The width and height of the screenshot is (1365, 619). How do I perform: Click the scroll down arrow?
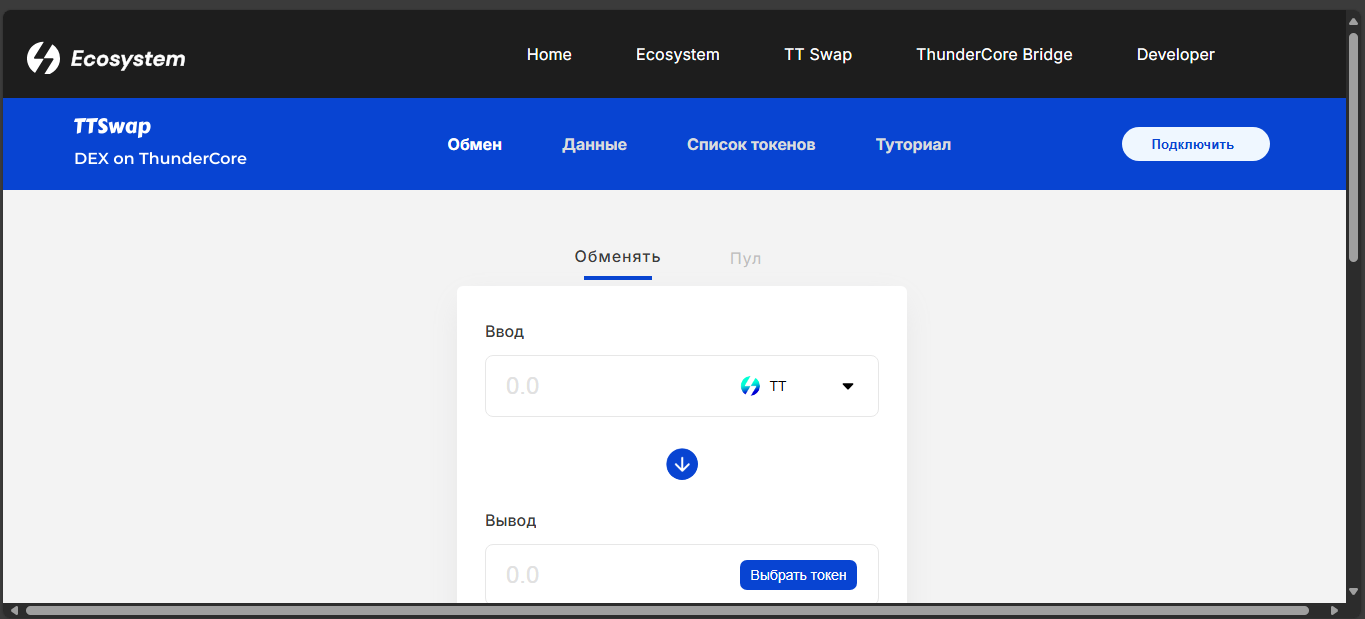[1354, 592]
